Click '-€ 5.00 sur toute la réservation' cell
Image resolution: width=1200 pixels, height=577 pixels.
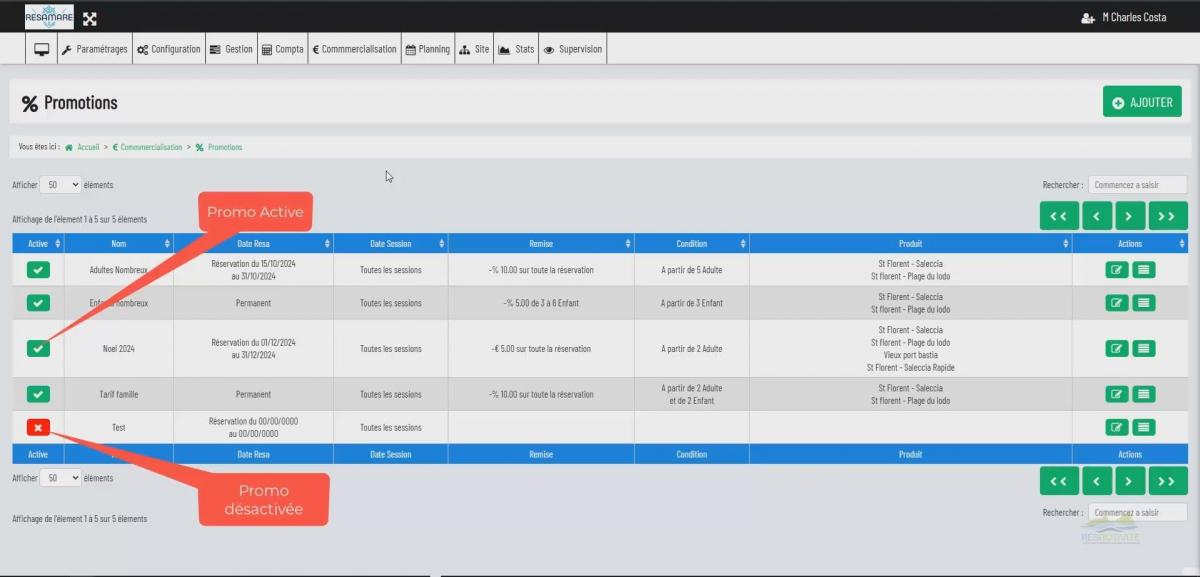tap(541, 349)
